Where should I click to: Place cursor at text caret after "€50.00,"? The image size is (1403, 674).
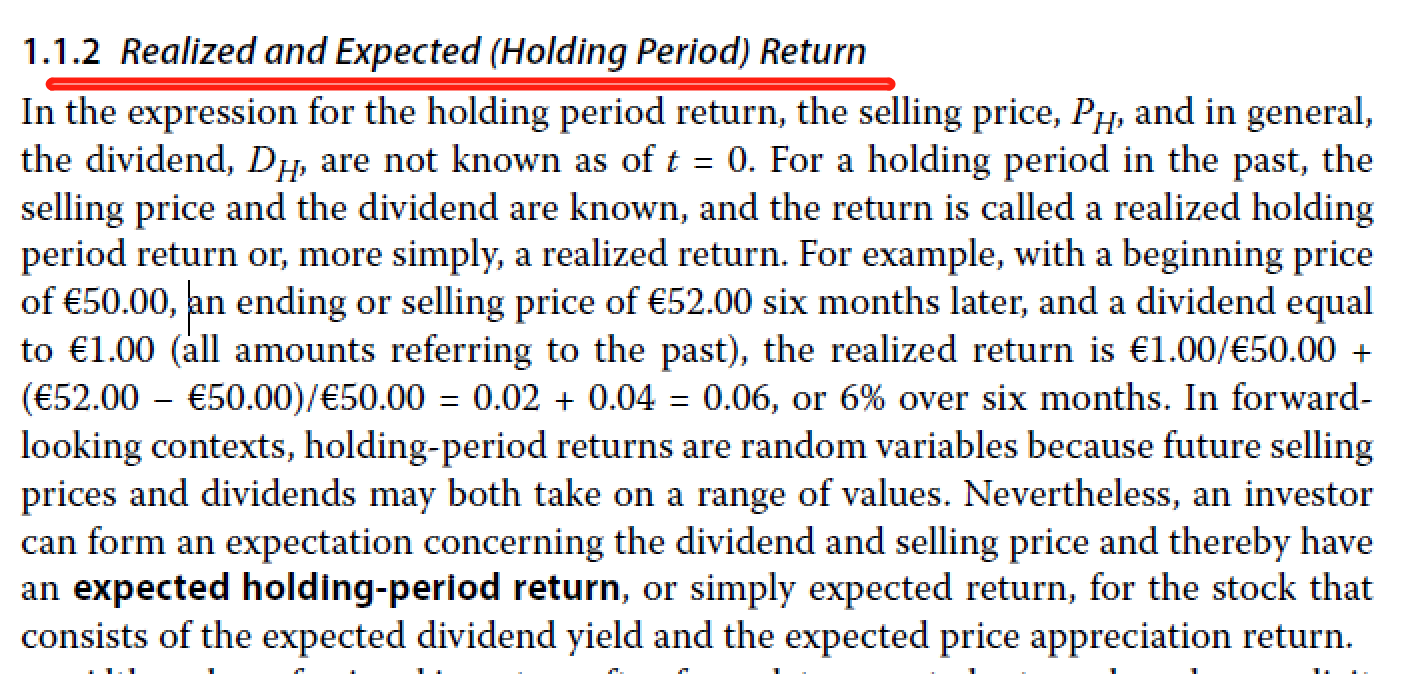(189, 303)
